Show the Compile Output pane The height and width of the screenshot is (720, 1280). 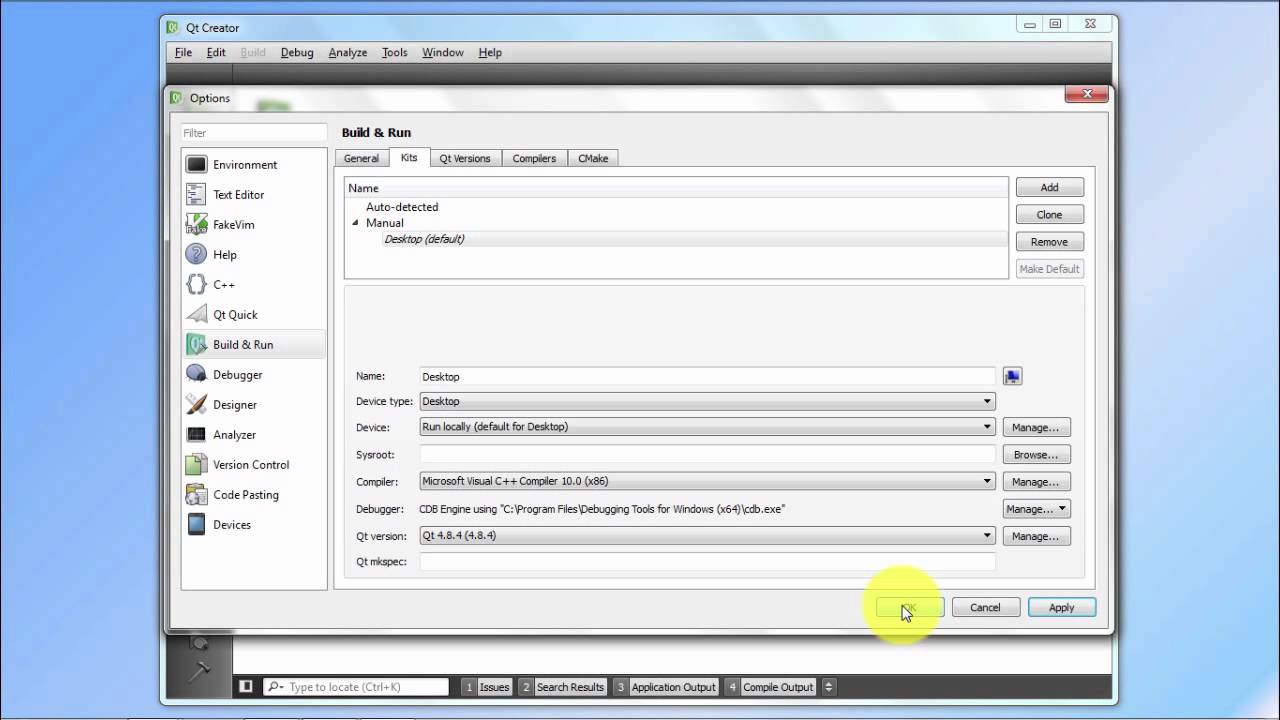tap(771, 687)
